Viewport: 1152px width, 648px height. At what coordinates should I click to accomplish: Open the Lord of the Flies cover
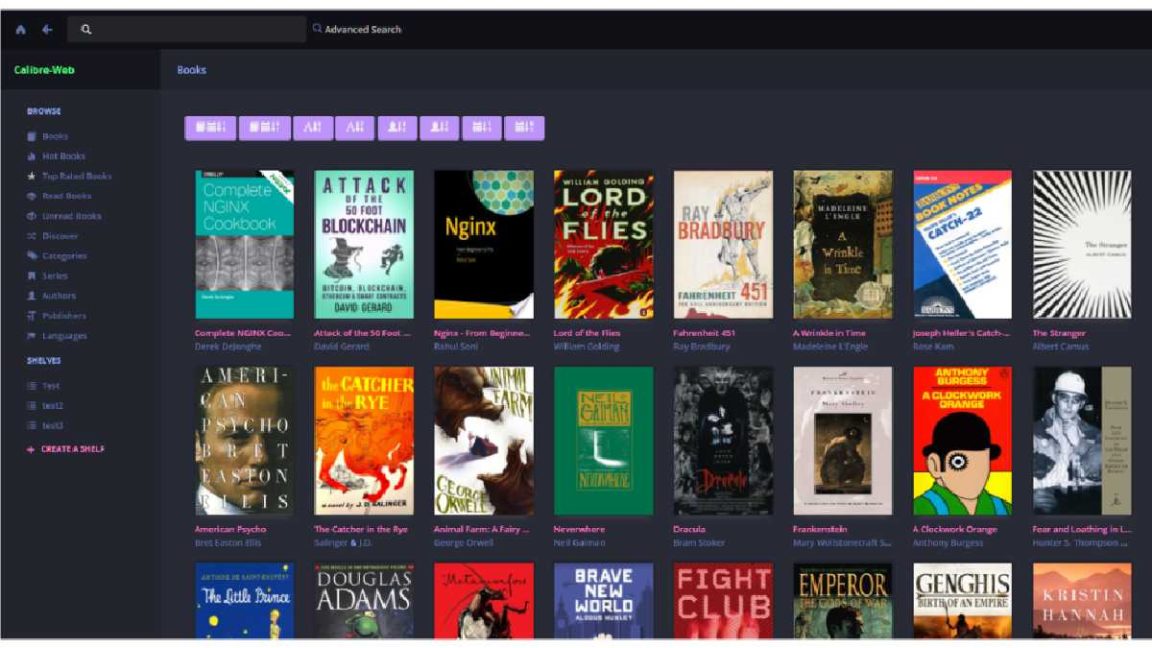[x=603, y=245]
